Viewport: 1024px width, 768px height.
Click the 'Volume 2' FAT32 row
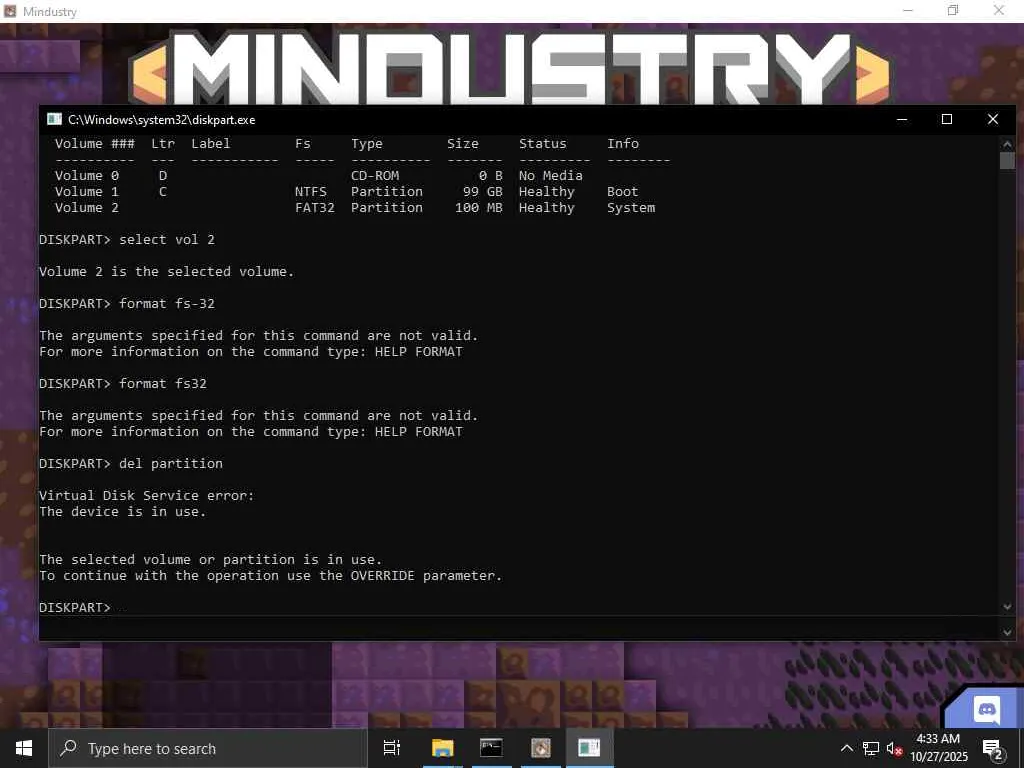click(355, 208)
